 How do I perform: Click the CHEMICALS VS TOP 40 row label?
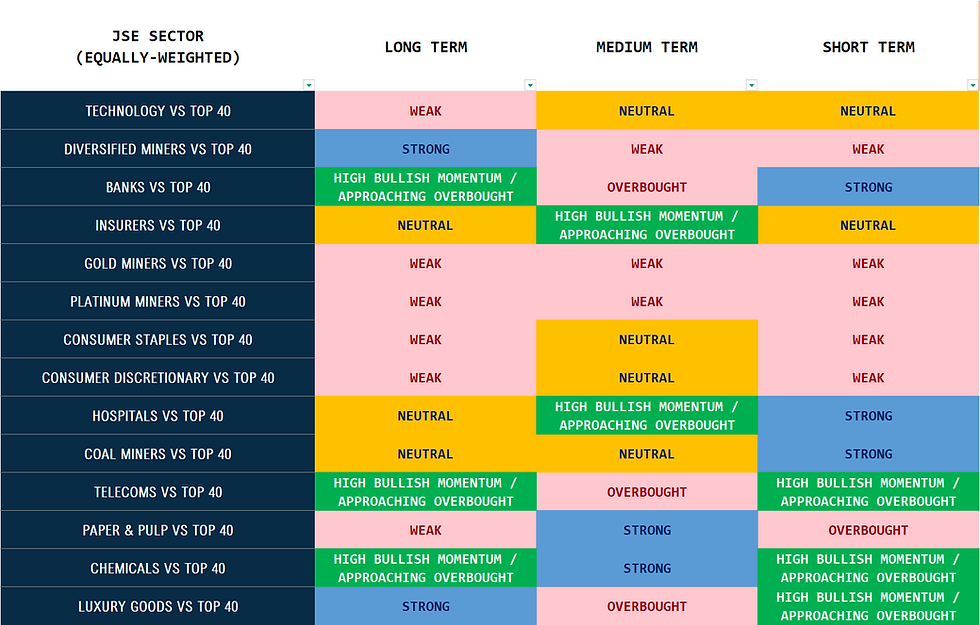pyautogui.click(x=158, y=568)
